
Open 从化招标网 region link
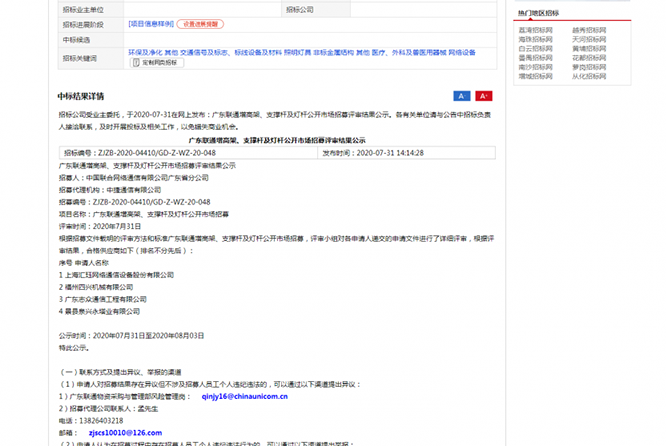click(x=589, y=76)
